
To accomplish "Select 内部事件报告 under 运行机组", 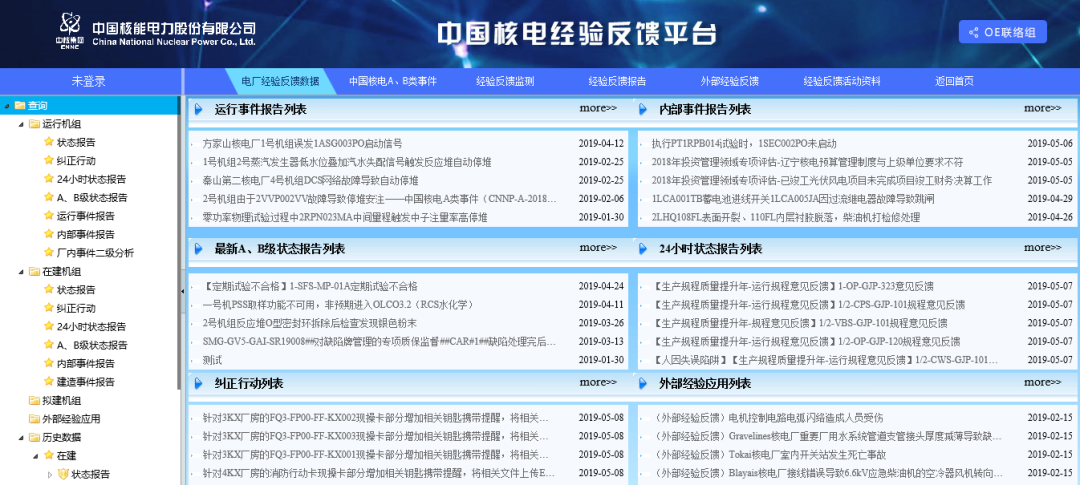I will click(86, 234).
